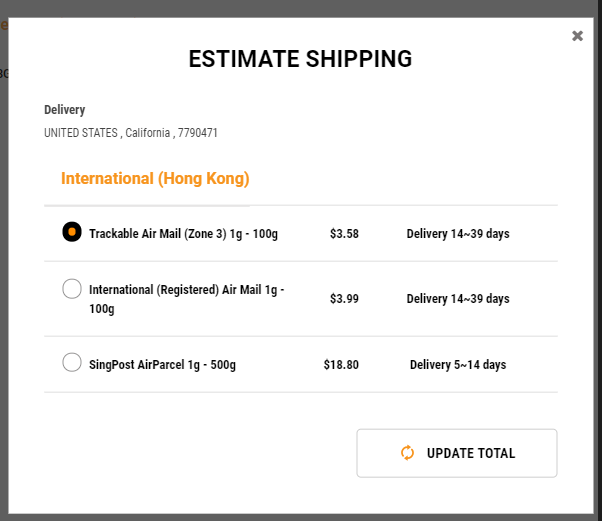Click International (Registered) Air Mail label
The image size is (602, 521).
187,299
